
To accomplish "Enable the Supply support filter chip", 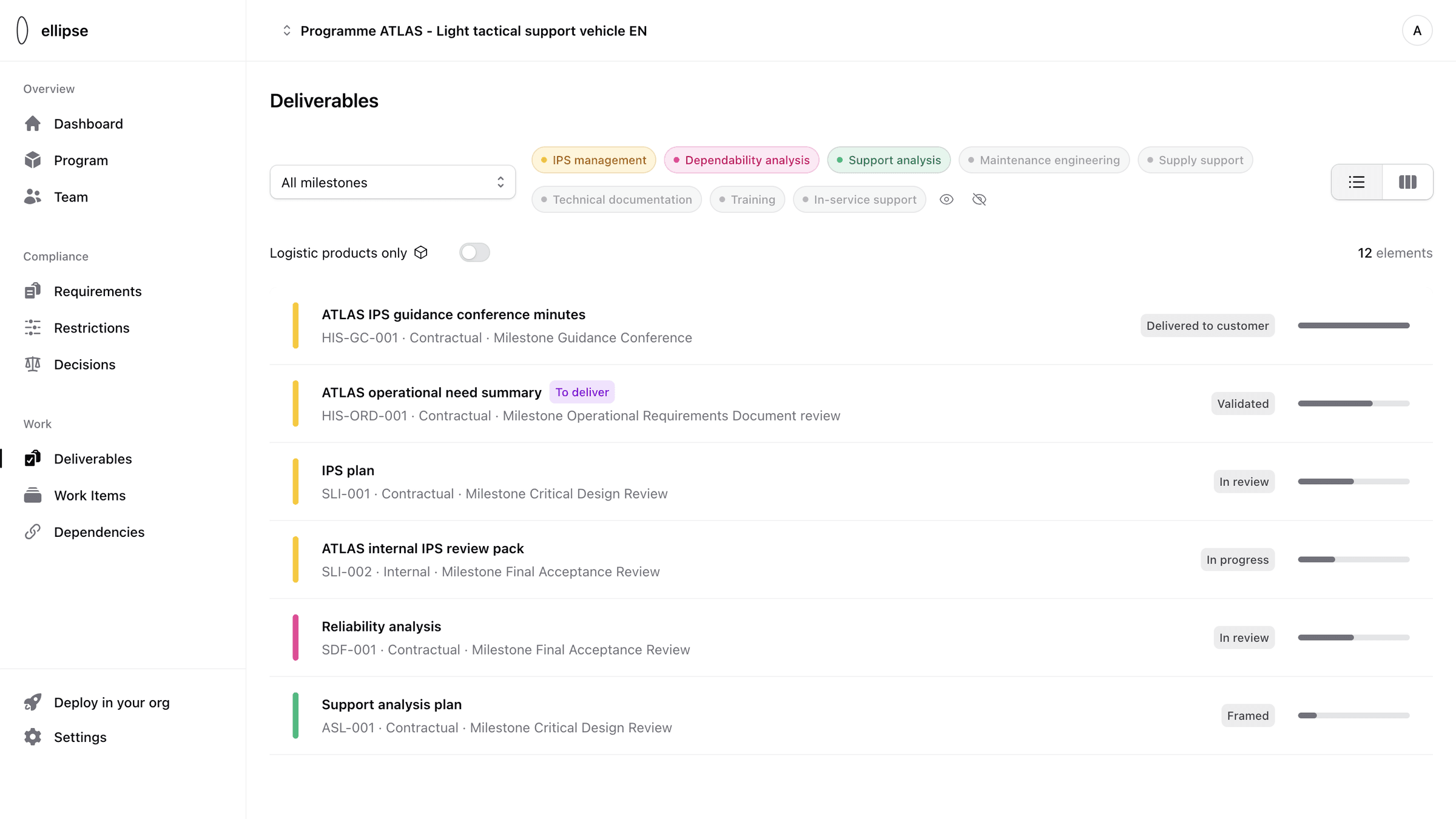I will tap(1195, 160).
